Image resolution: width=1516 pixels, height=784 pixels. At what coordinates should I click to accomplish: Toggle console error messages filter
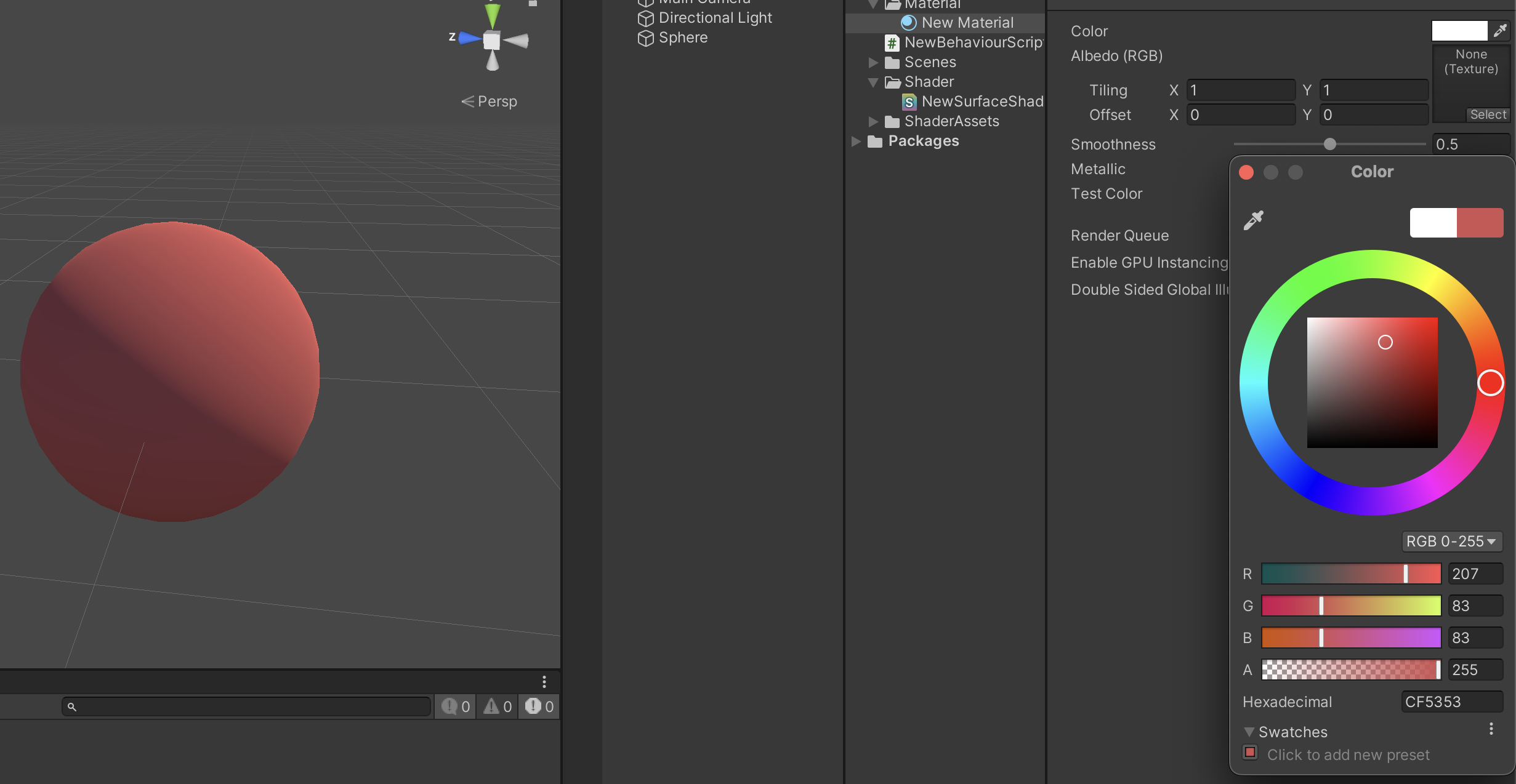point(539,706)
